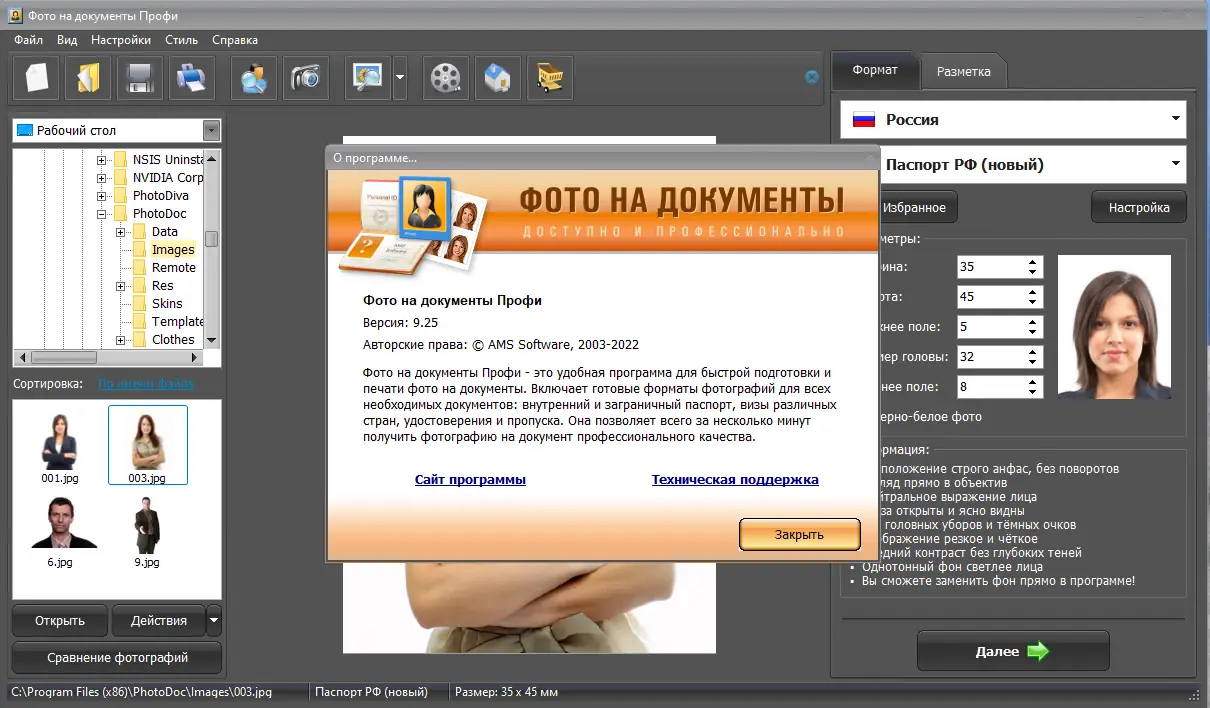
Task: Open the Россия country dropdown
Action: (1175, 119)
